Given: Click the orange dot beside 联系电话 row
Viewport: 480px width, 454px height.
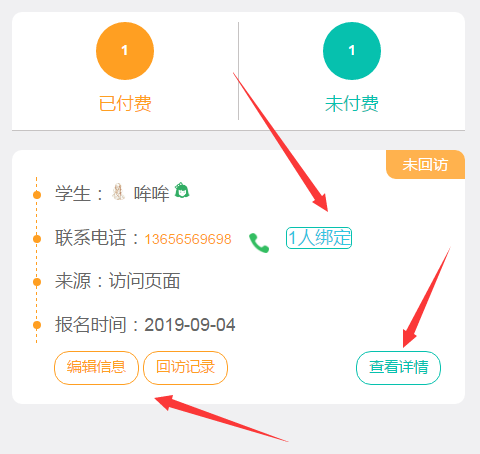Looking at the screenshot, I should pos(37,239).
